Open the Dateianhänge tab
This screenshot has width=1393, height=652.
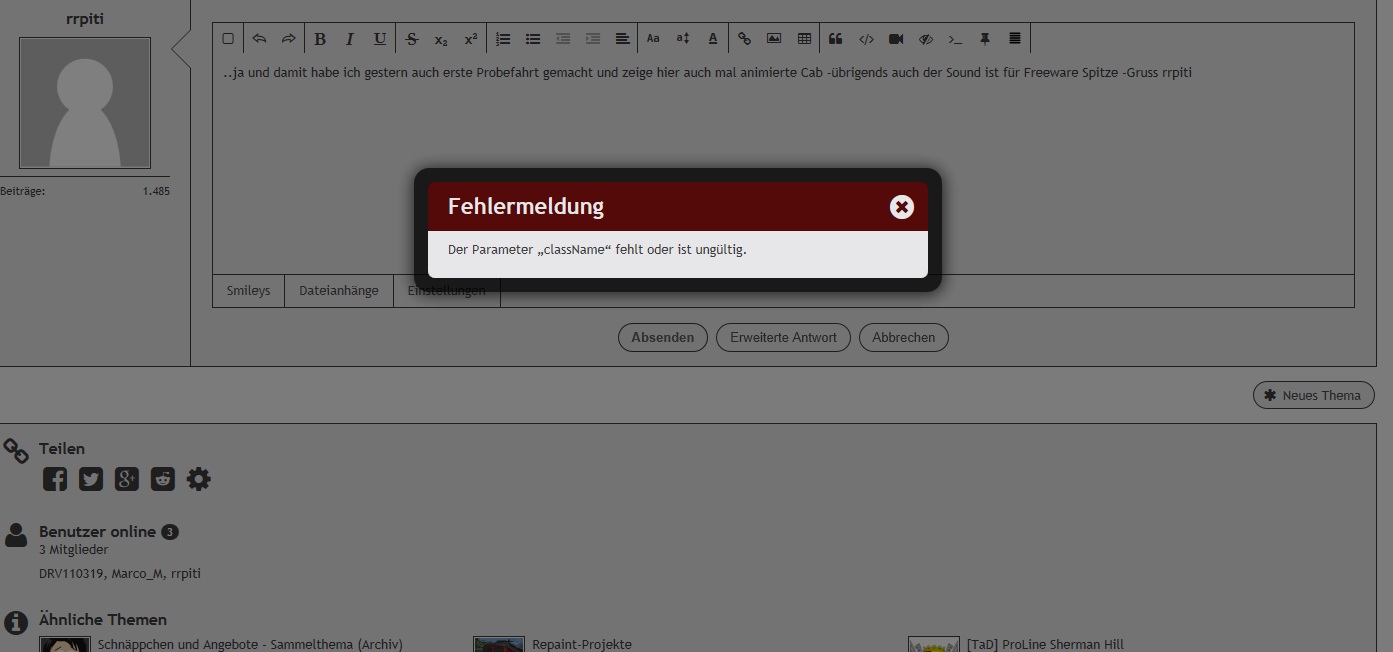coord(339,291)
